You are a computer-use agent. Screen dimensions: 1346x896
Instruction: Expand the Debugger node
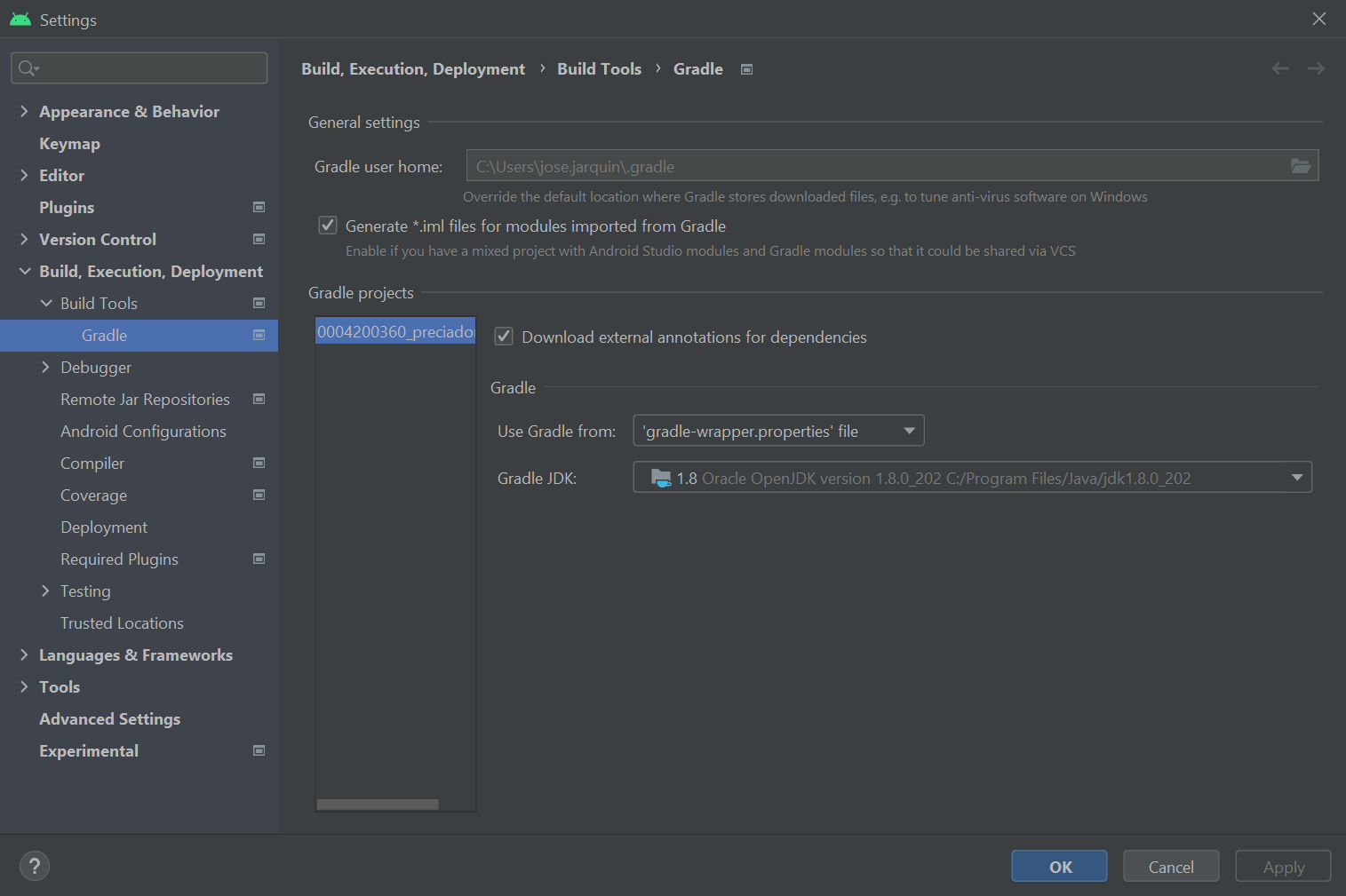tap(45, 367)
